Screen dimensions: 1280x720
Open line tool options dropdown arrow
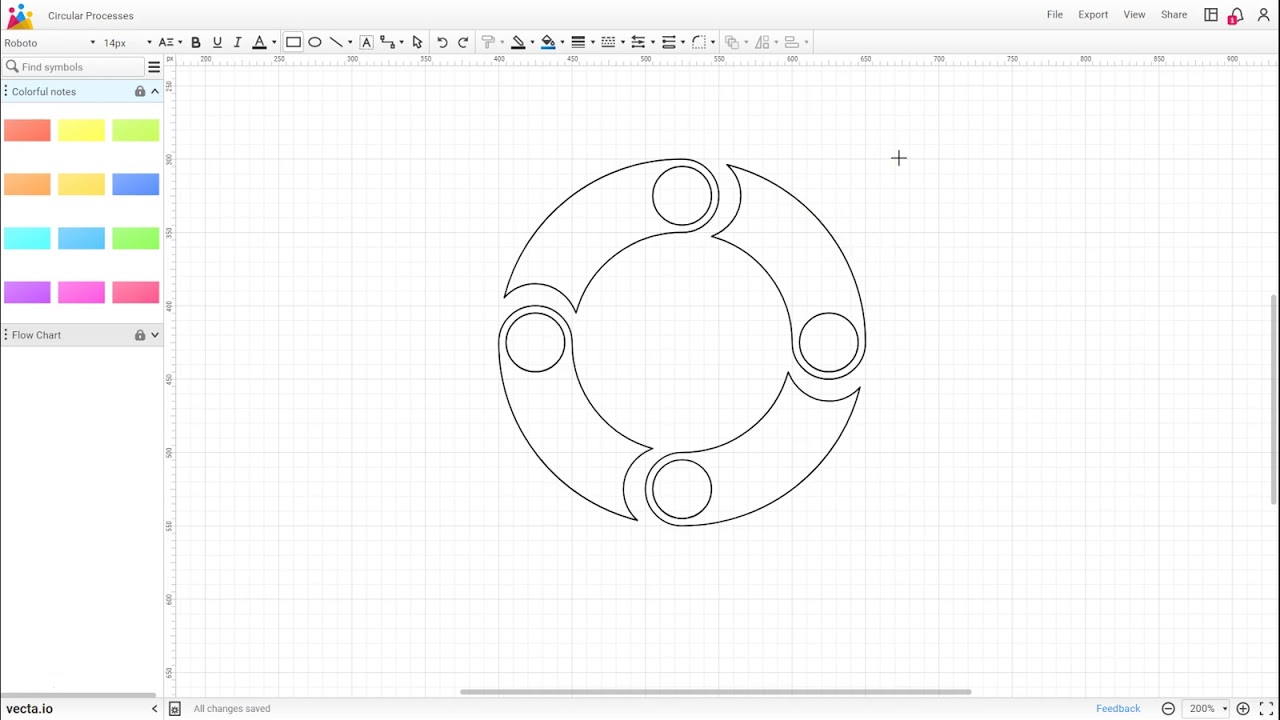click(350, 43)
